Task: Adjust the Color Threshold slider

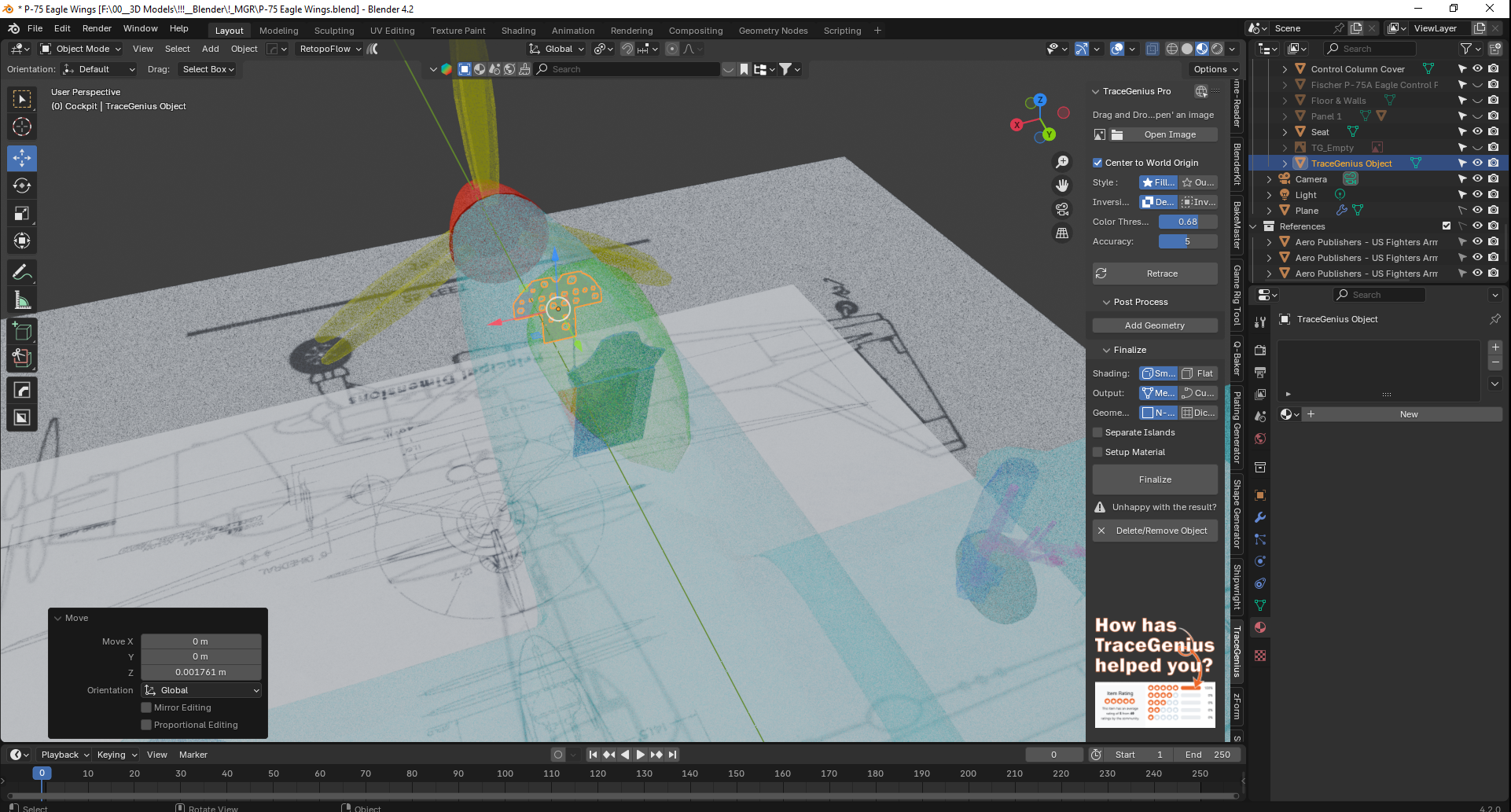Action: tap(1188, 222)
